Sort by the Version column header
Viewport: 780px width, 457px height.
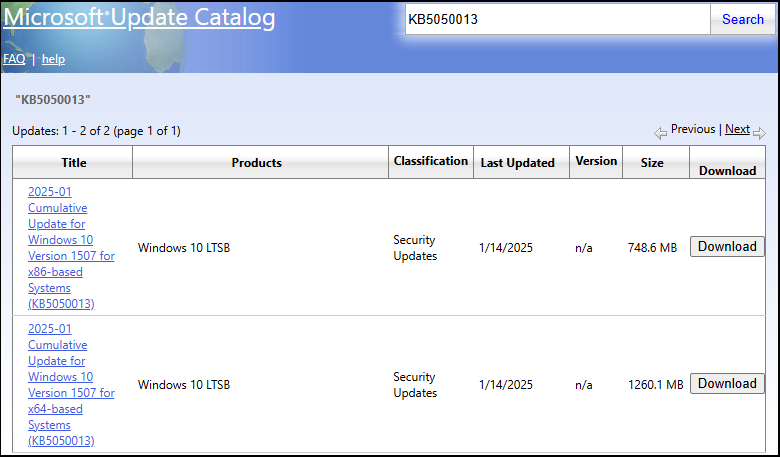coord(596,161)
